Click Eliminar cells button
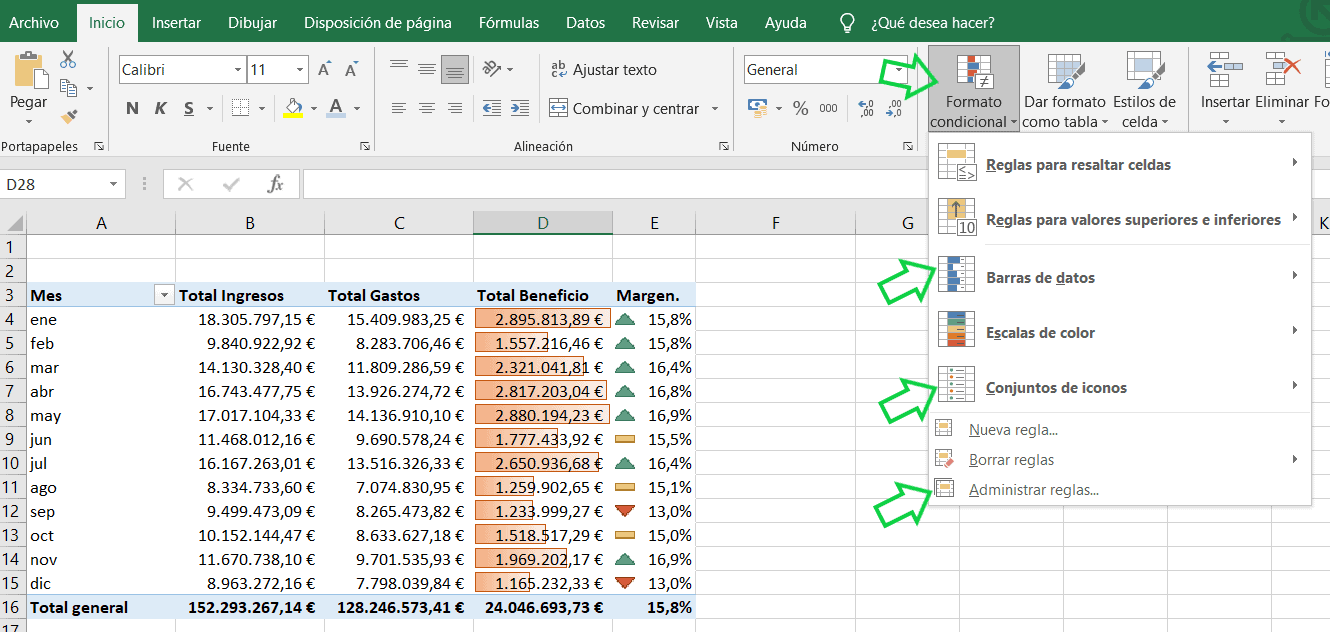 1281,90
